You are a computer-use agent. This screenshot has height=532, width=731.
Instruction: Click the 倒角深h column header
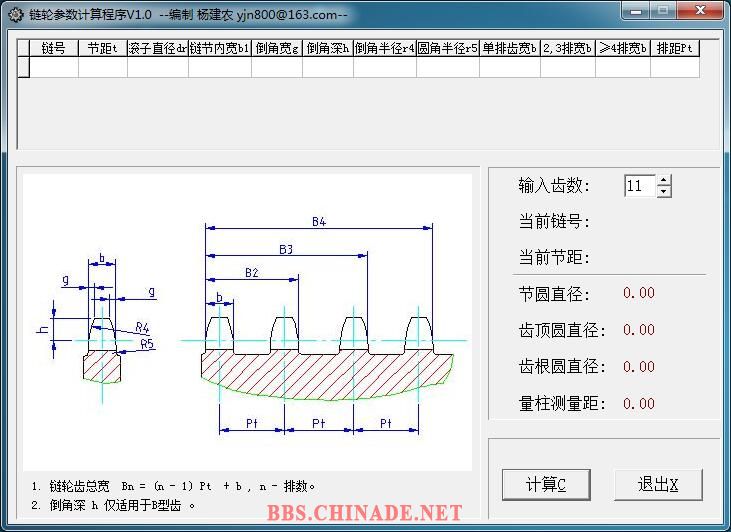(328, 48)
